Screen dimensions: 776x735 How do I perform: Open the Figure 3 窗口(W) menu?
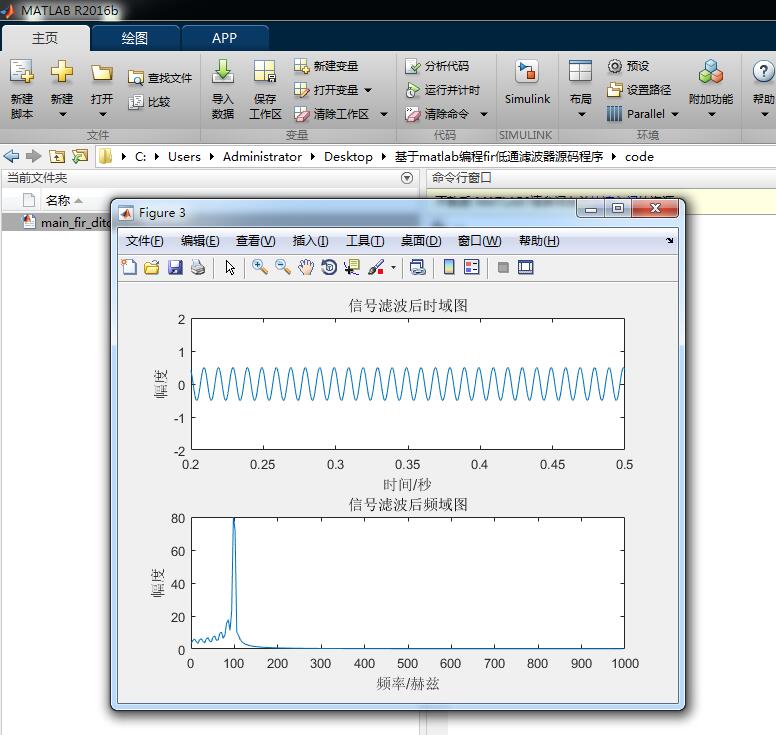pos(480,241)
